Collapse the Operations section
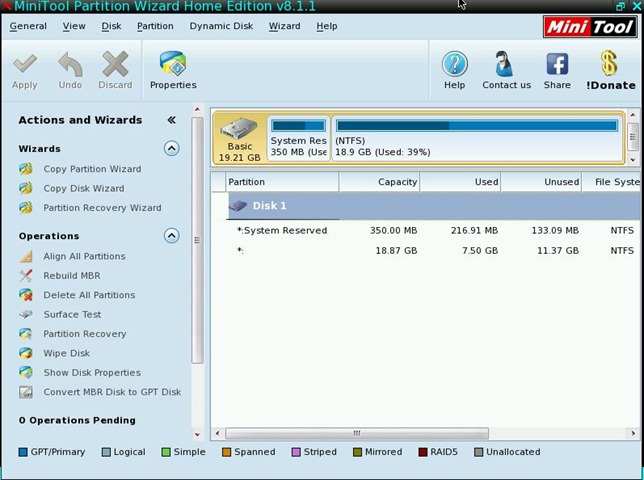Viewport: 644px width, 480px height. pos(171,236)
